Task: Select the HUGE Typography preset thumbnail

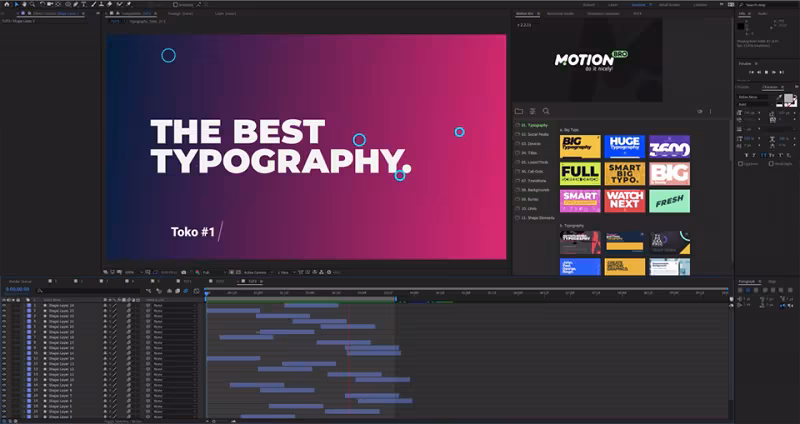Action: point(624,146)
